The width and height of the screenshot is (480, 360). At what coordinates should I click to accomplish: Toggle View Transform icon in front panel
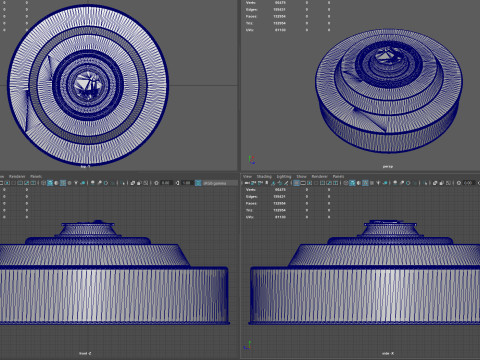(x=198, y=183)
